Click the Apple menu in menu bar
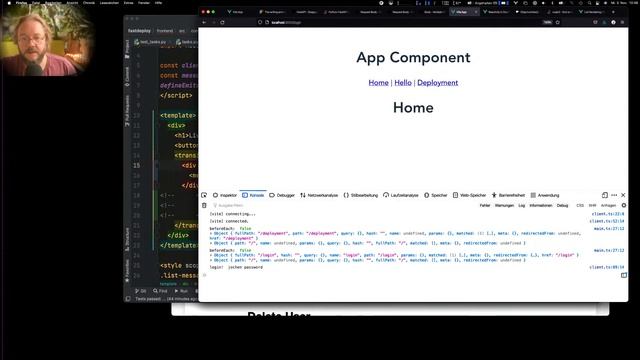 coord(9,3)
